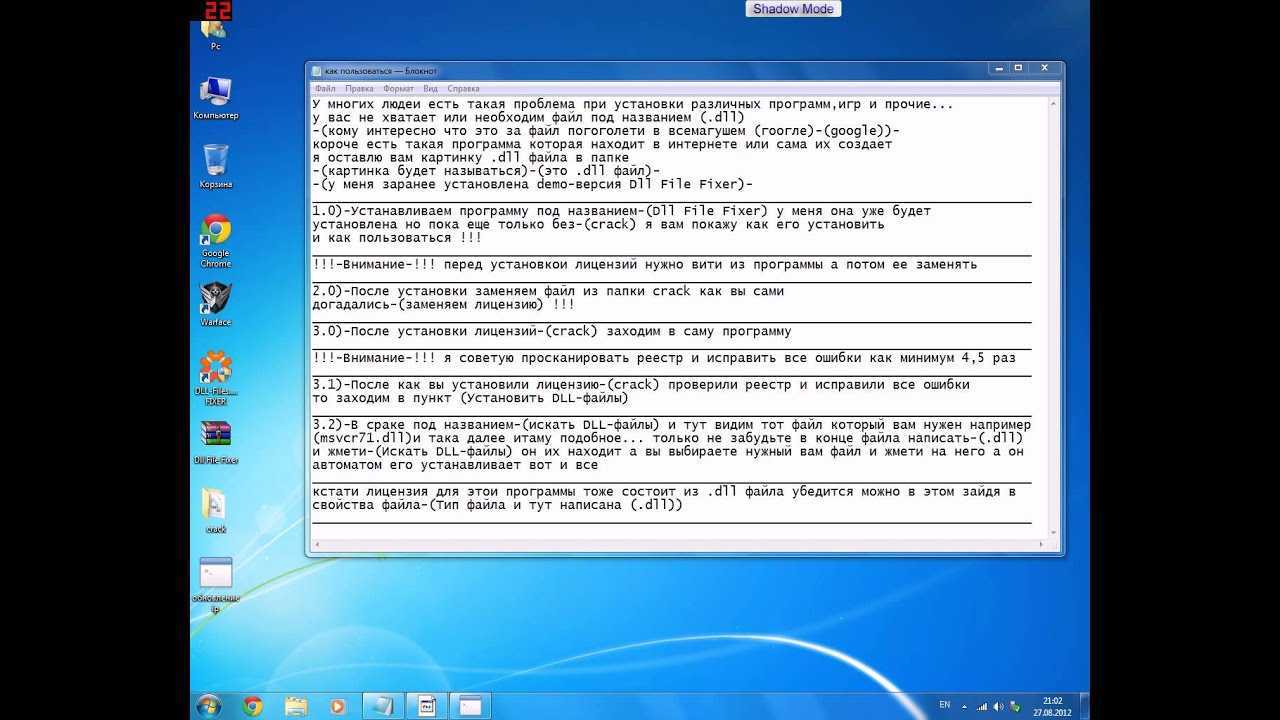Open the Правка menu
The width and height of the screenshot is (1280, 720).
click(359, 88)
